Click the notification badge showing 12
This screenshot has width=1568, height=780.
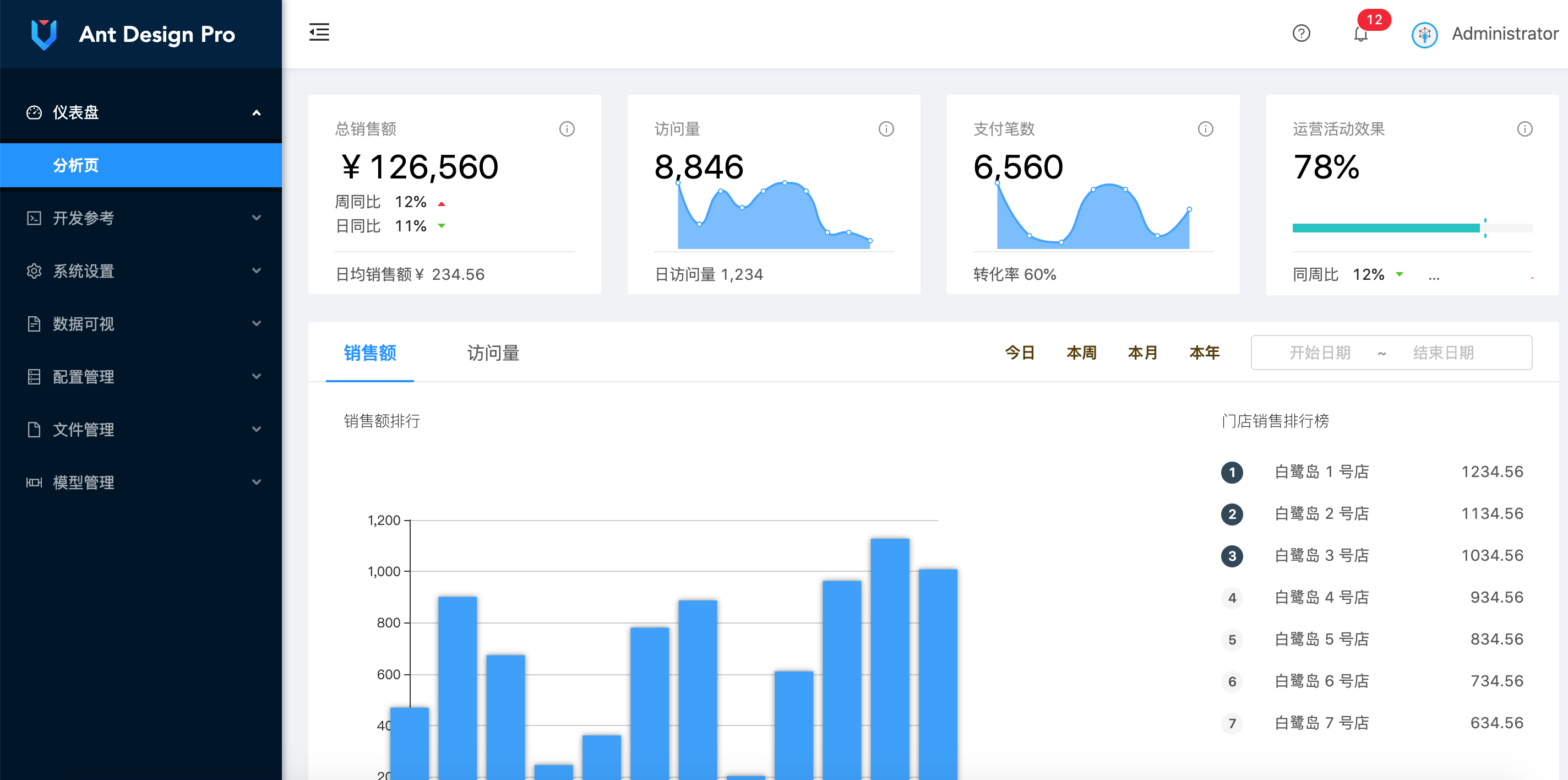point(1374,19)
